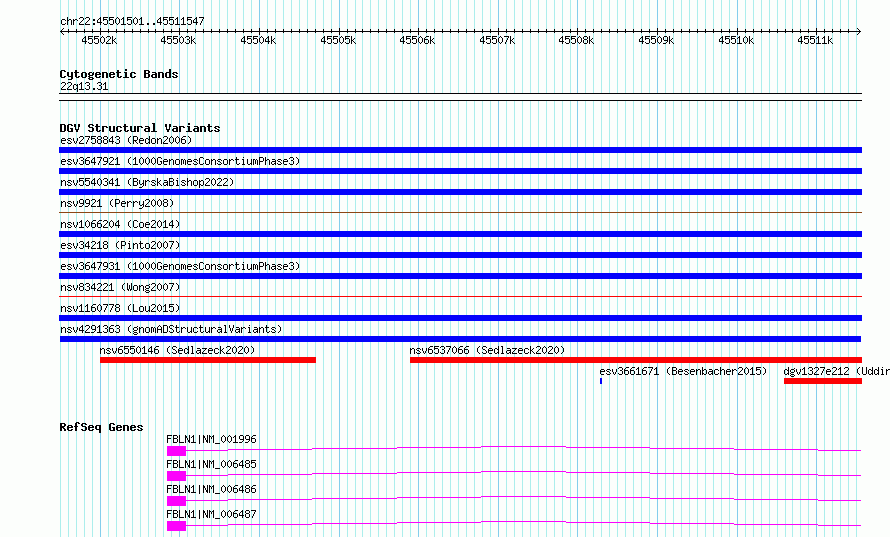Click the 45508k ruler position
Screen dimensions: 890x537
pyautogui.click(x=576, y=40)
